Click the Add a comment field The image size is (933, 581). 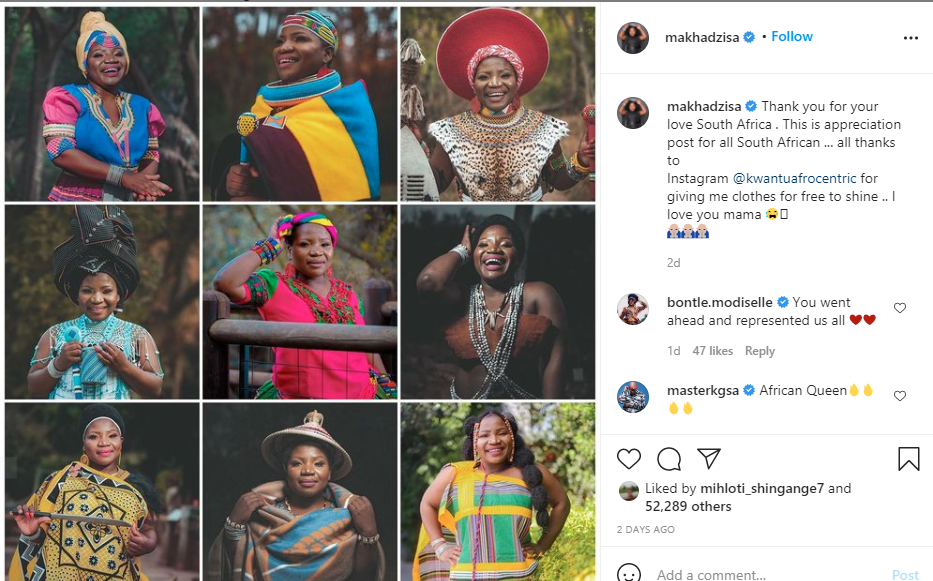pyautogui.click(x=760, y=575)
